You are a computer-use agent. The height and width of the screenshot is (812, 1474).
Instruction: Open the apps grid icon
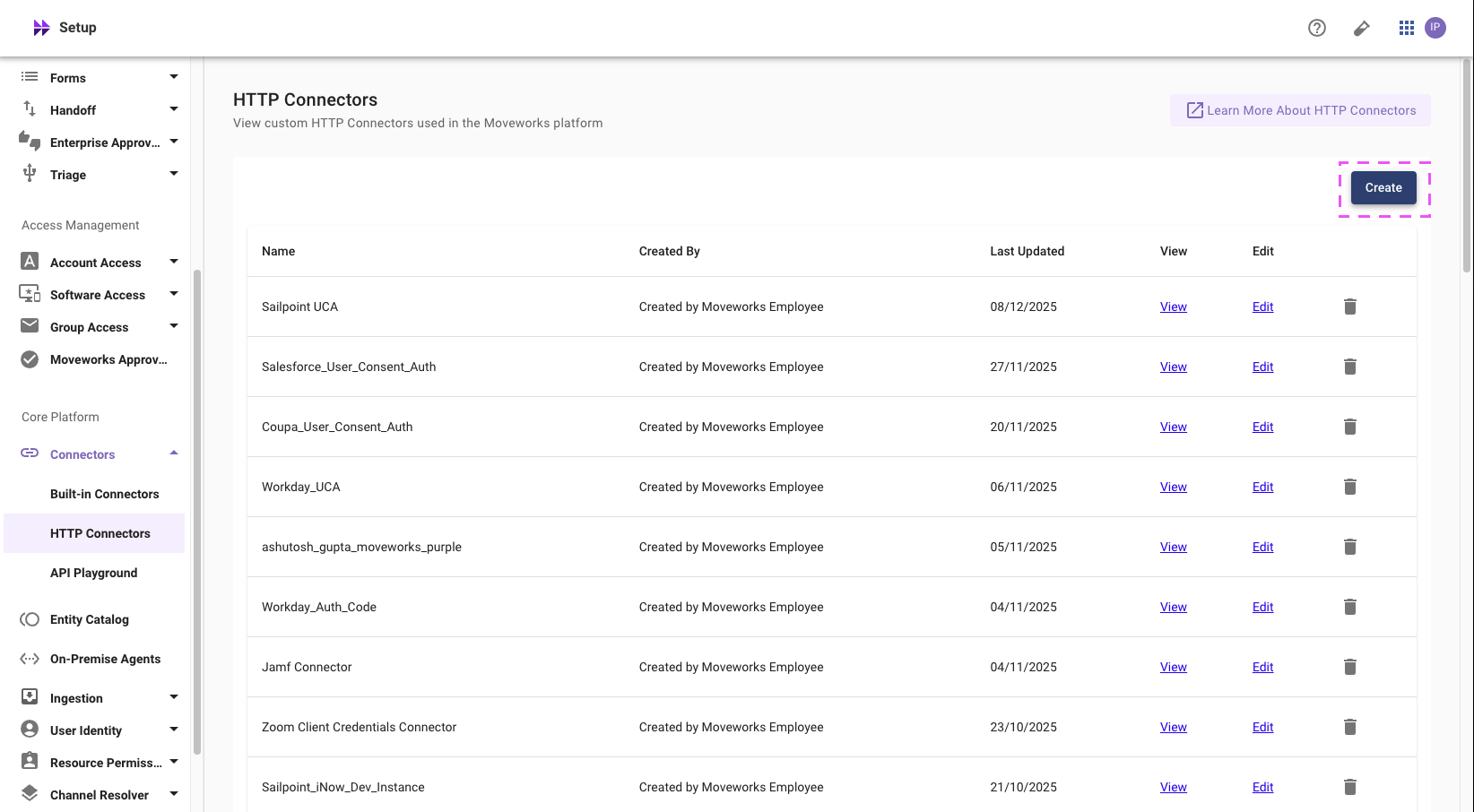(x=1407, y=28)
